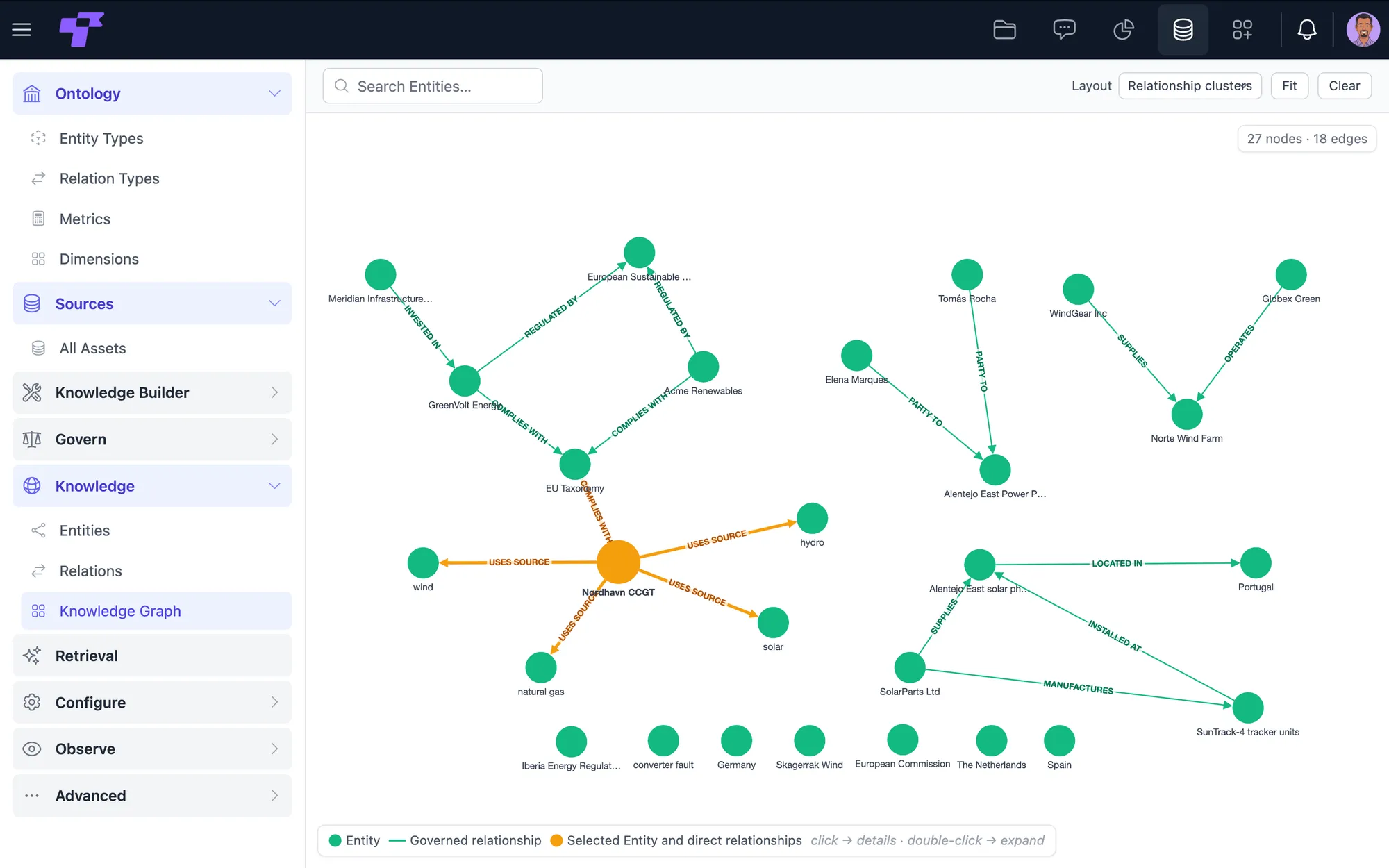Image resolution: width=1389 pixels, height=868 pixels.
Task: Focus the Search Entities field
Action: [x=433, y=86]
